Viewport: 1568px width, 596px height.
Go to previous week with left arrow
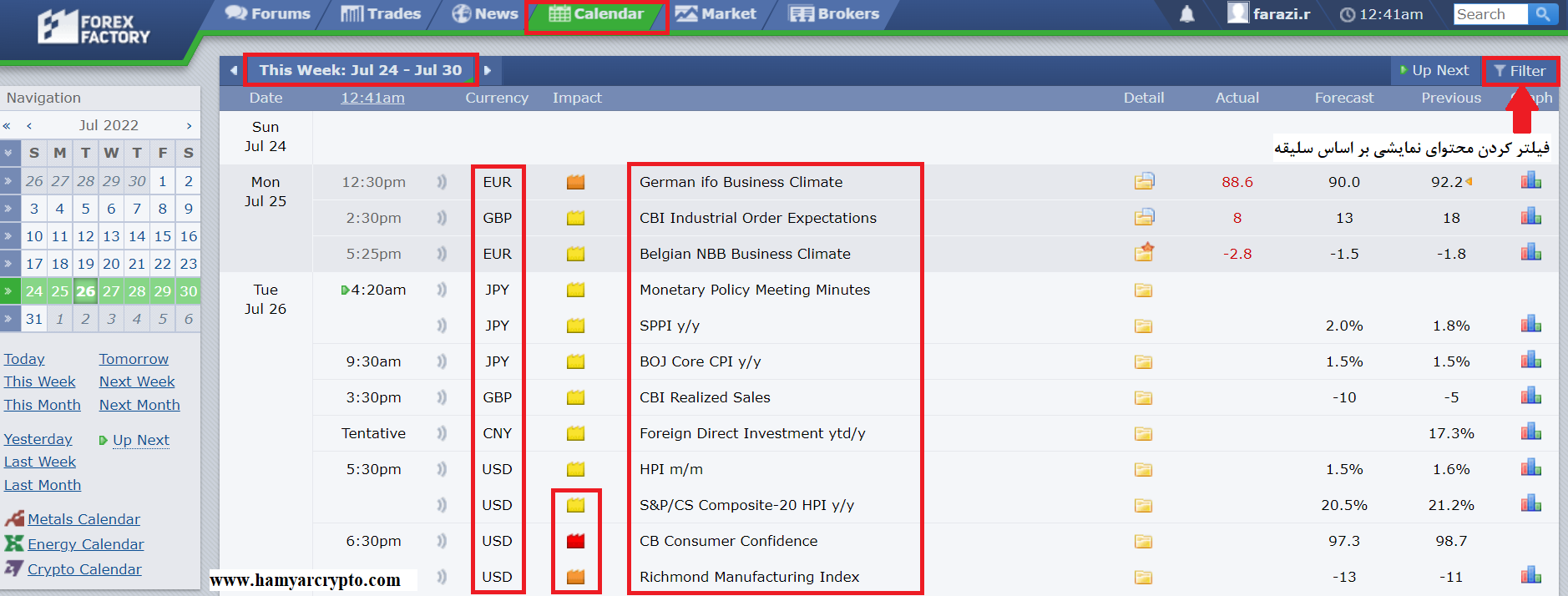tap(234, 71)
